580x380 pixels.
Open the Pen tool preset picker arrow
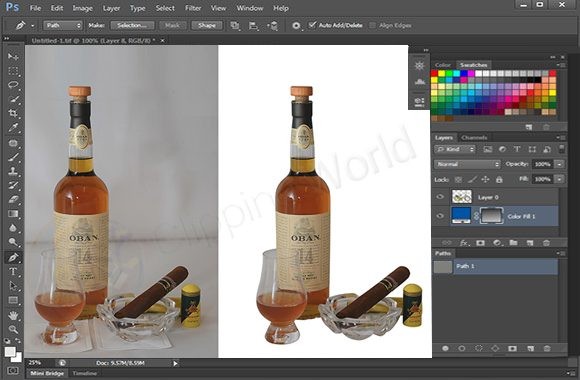point(33,26)
